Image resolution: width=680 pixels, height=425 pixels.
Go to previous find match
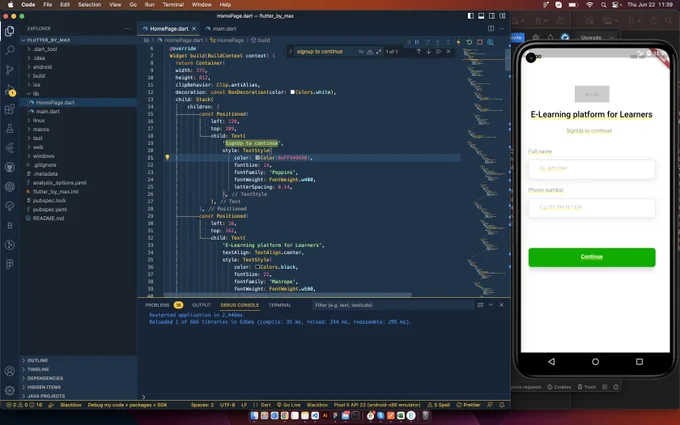tap(418, 52)
